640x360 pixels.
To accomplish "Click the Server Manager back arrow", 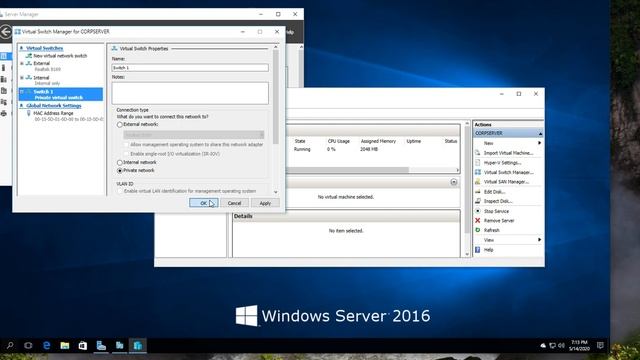I will coord(6,32).
